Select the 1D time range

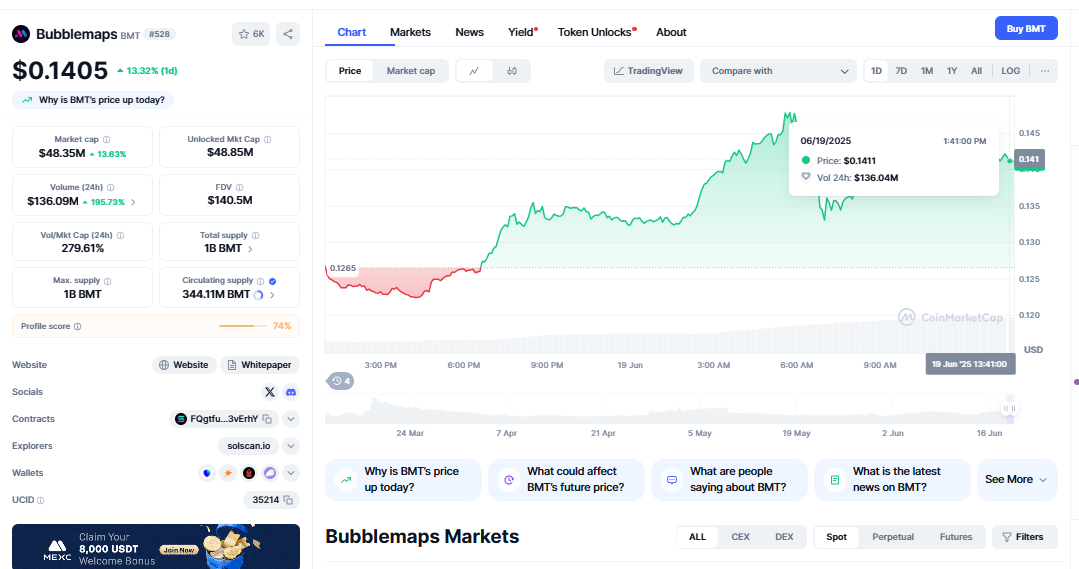tap(876, 71)
